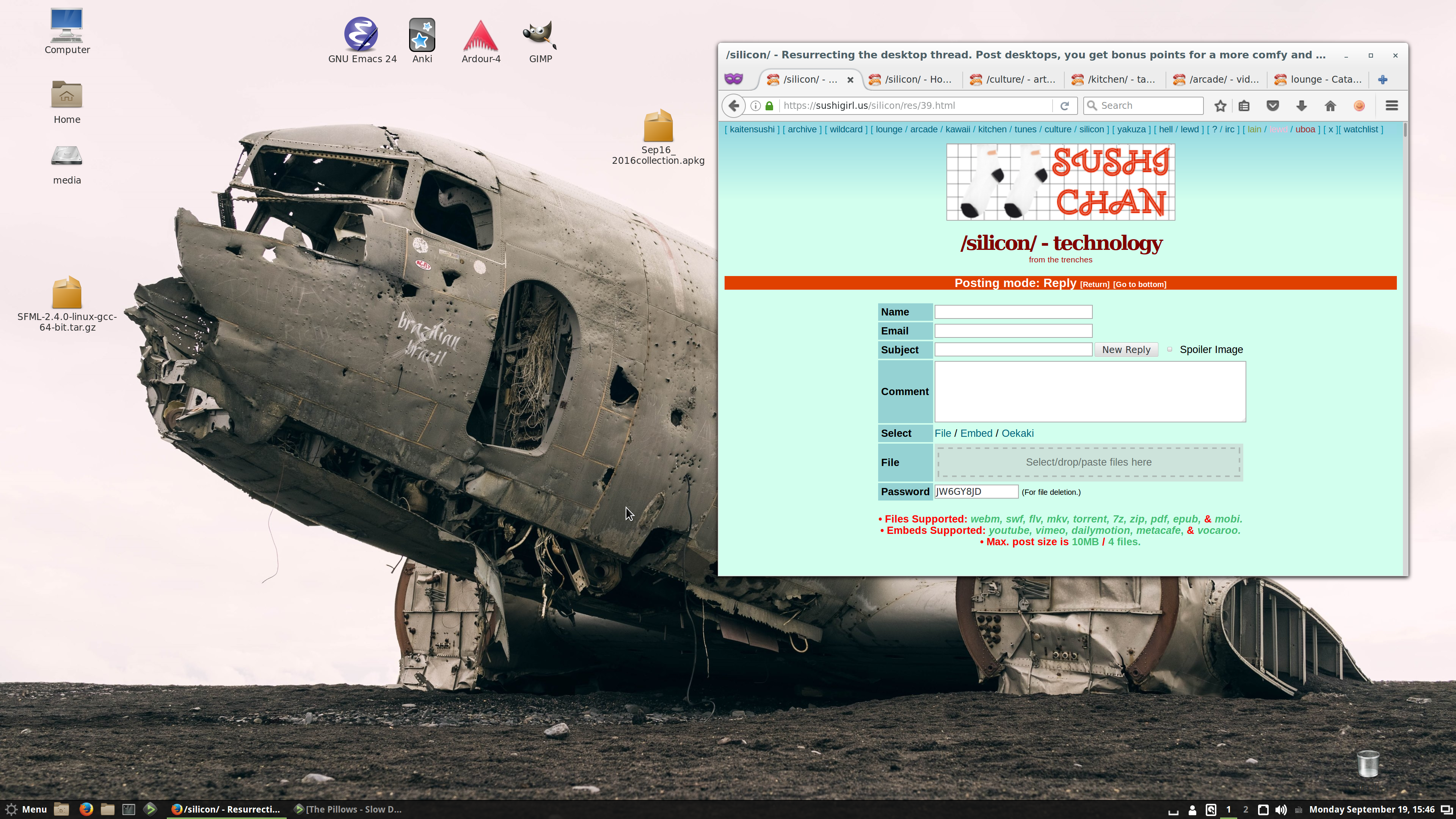Switch to workspace 2 in panel
1456x819 pixels.
click(x=1245, y=810)
